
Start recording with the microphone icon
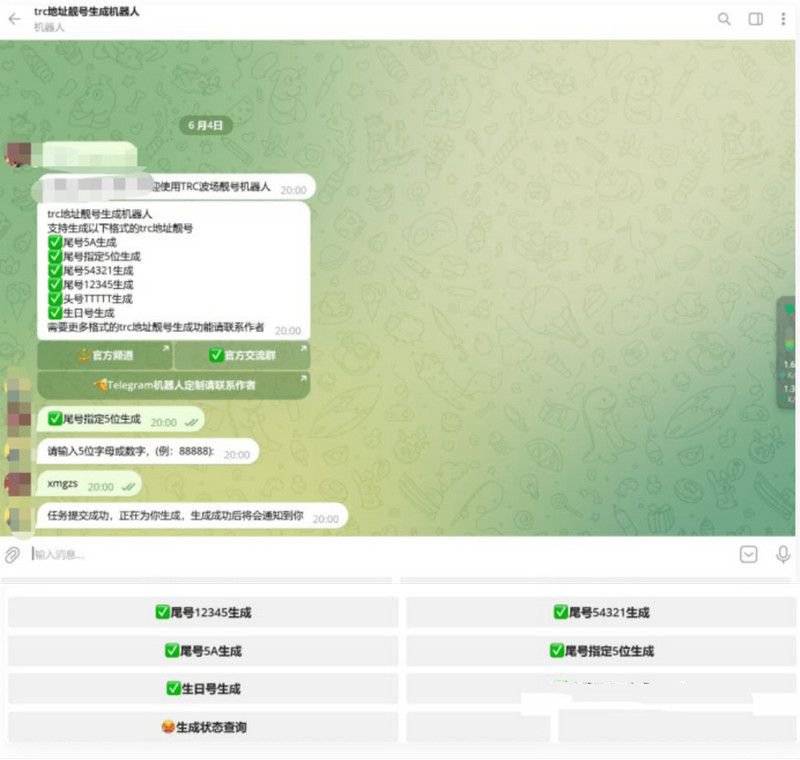[782, 552]
